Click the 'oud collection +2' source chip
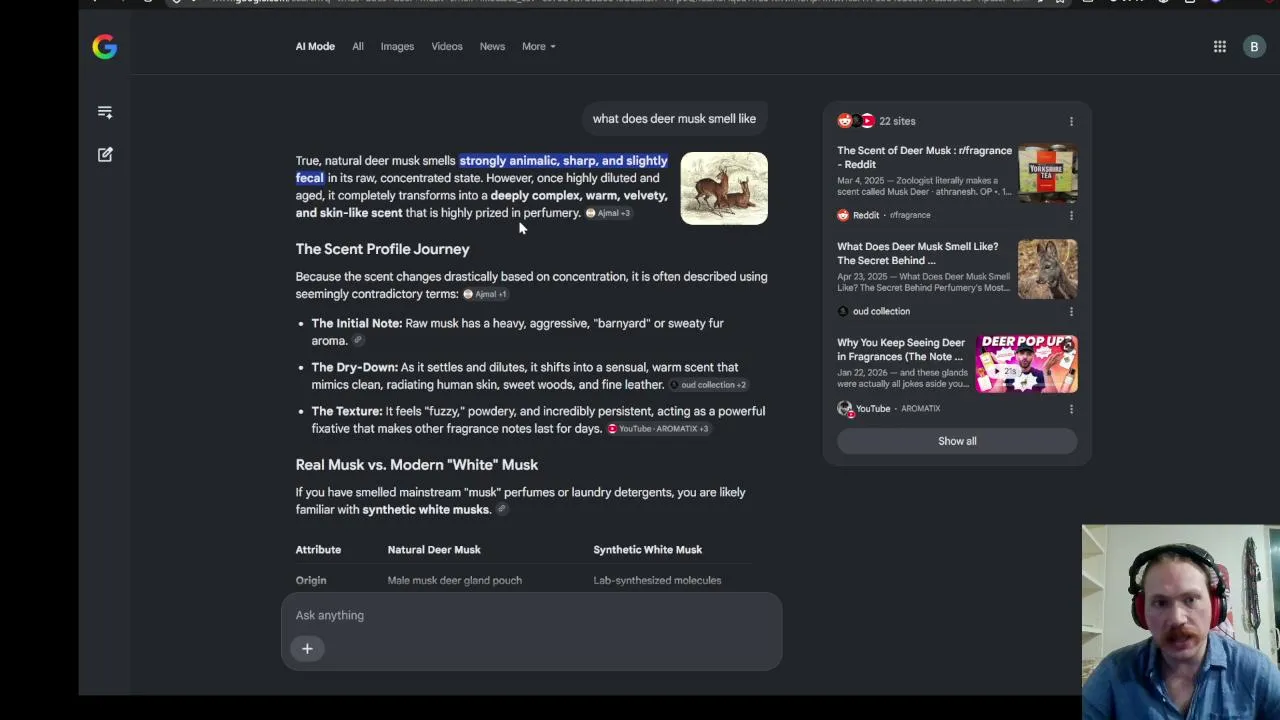The width and height of the screenshot is (1280, 720). pos(708,385)
